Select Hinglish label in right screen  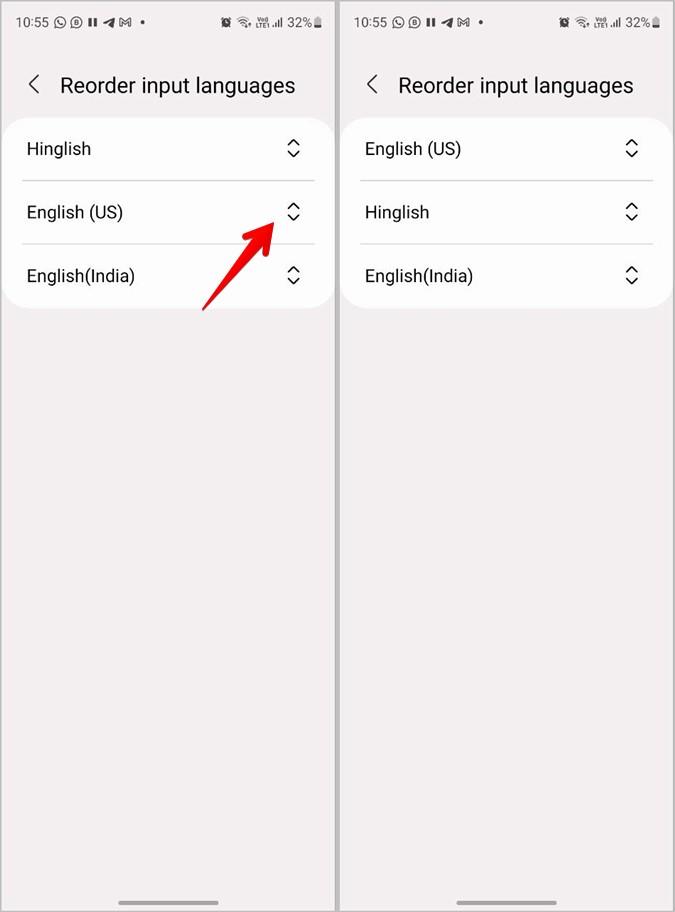397,212
